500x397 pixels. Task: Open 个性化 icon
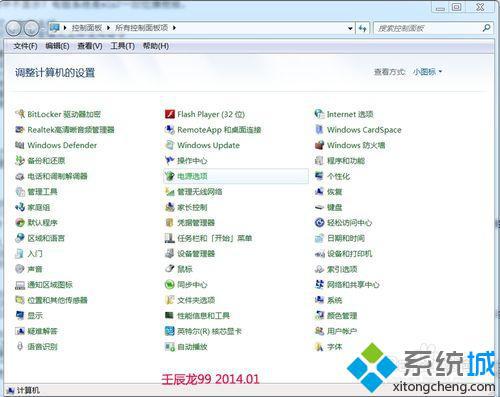(319, 176)
